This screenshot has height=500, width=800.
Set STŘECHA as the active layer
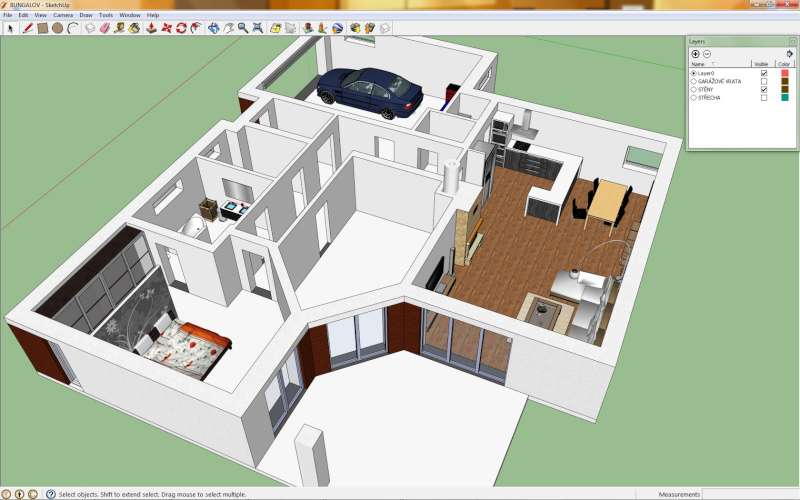point(694,98)
